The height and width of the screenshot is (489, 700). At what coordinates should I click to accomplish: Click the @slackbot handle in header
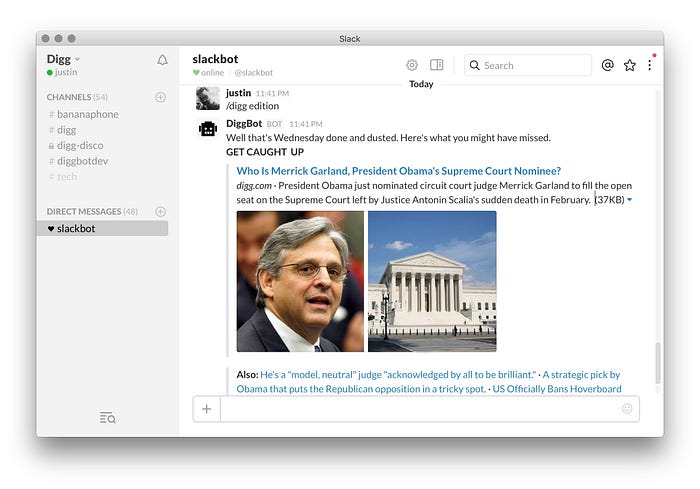tap(253, 73)
